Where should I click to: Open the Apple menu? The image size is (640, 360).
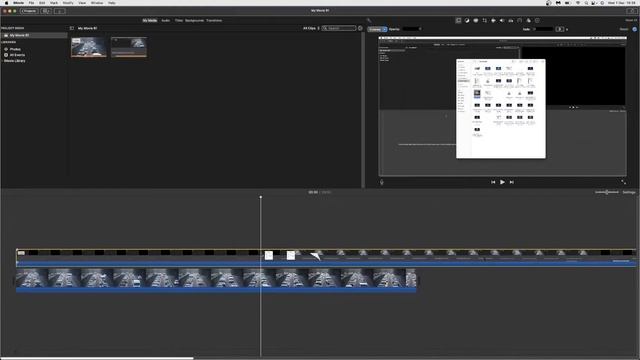[x=6, y=3]
